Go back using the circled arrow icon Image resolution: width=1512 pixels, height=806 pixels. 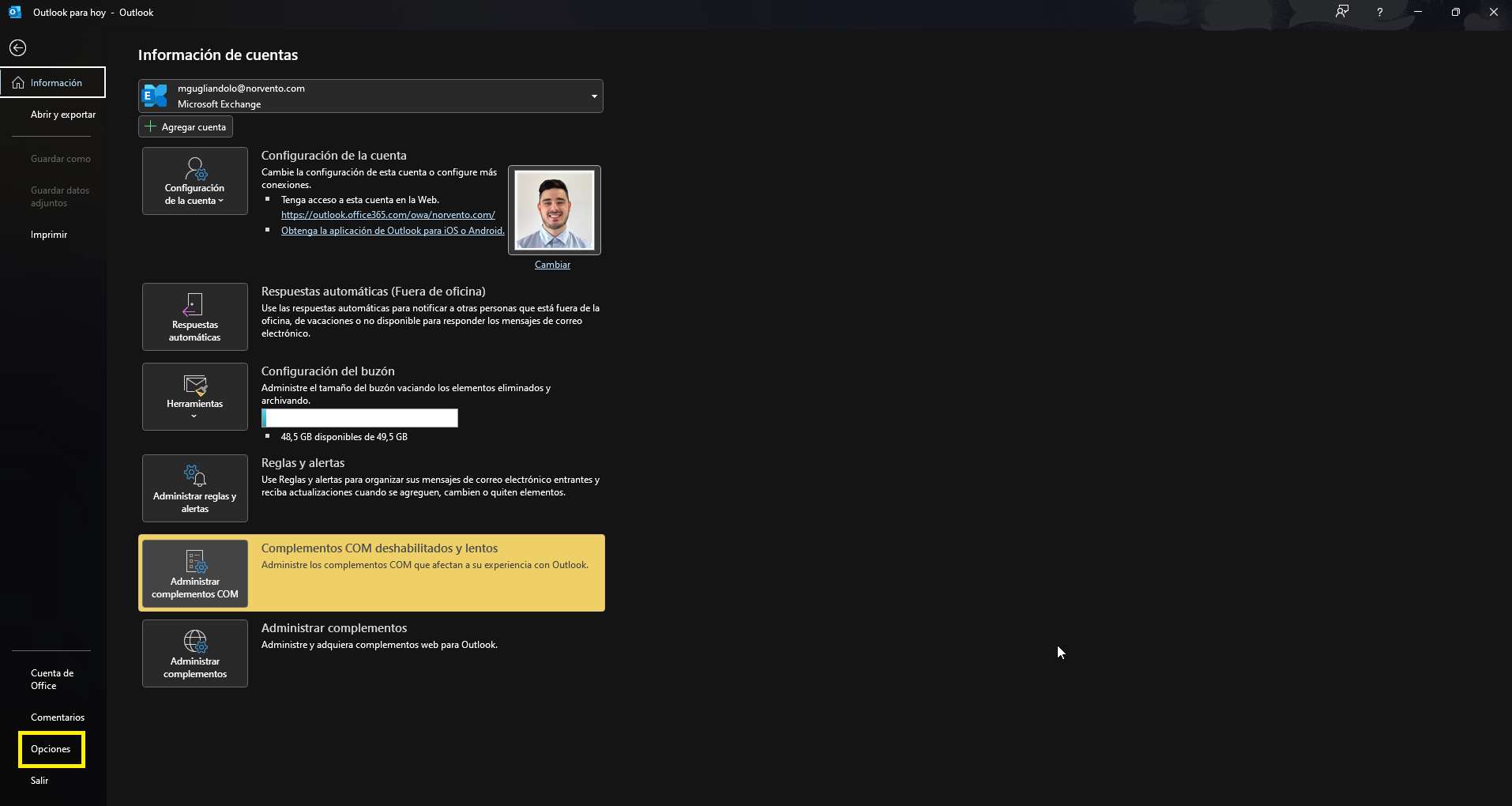point(17,48)
